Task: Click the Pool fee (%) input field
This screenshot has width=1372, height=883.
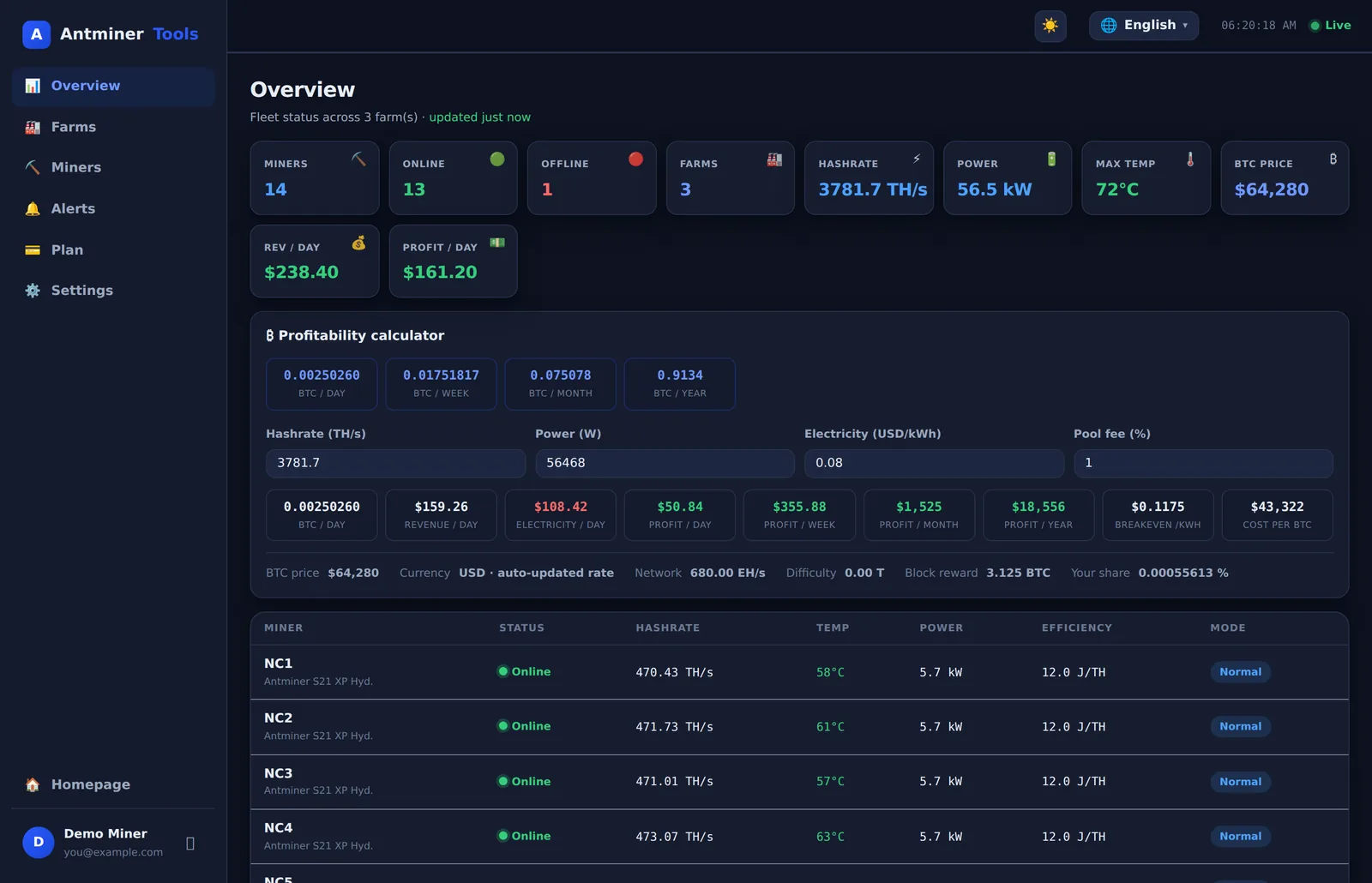Action: 1203,463
